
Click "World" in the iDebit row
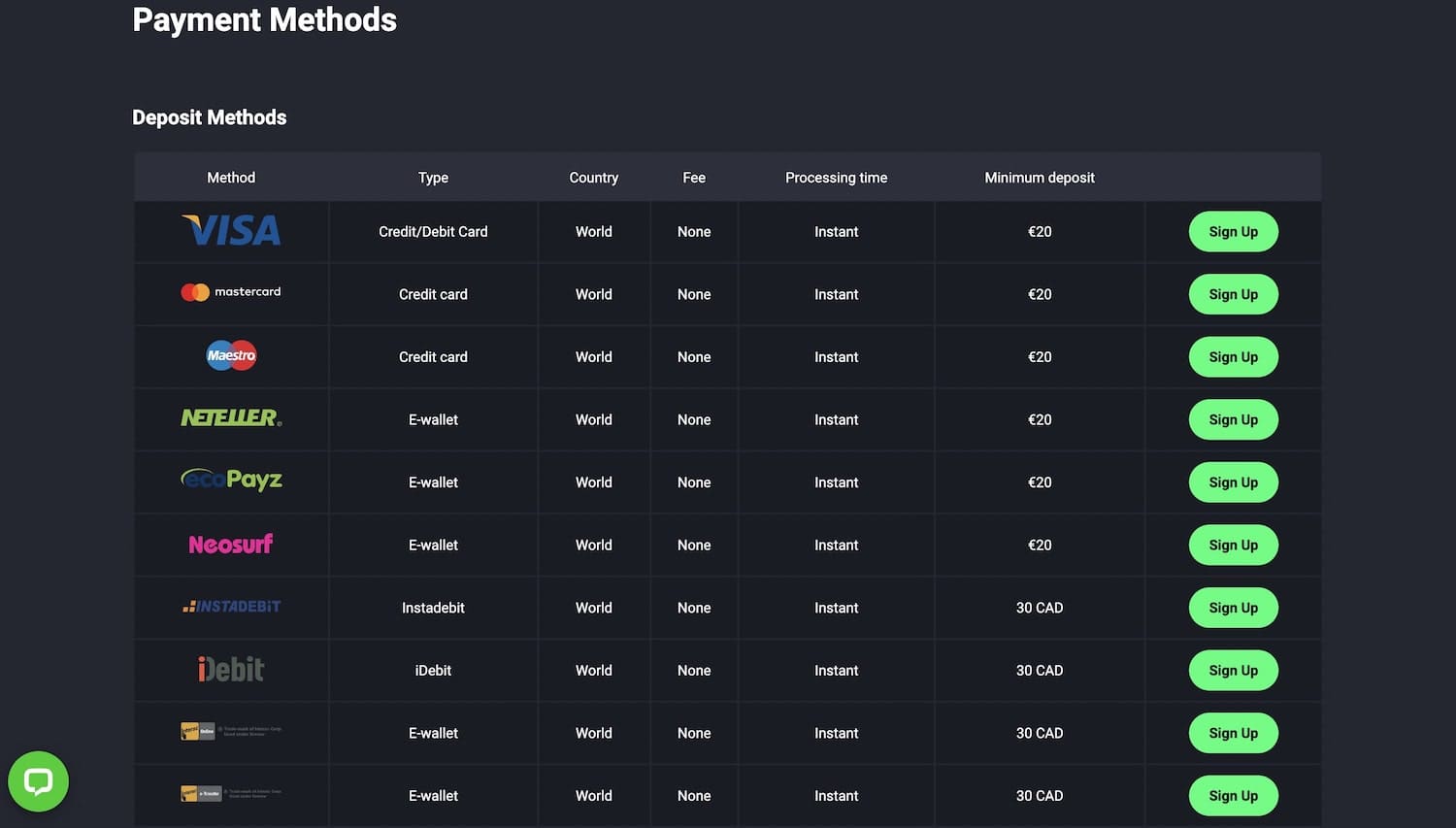click(594, 671)
